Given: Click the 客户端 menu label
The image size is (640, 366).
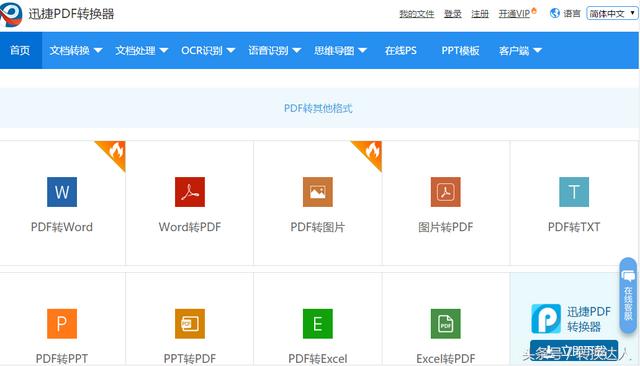Looking at the screenshot, I should coord(514,51).
